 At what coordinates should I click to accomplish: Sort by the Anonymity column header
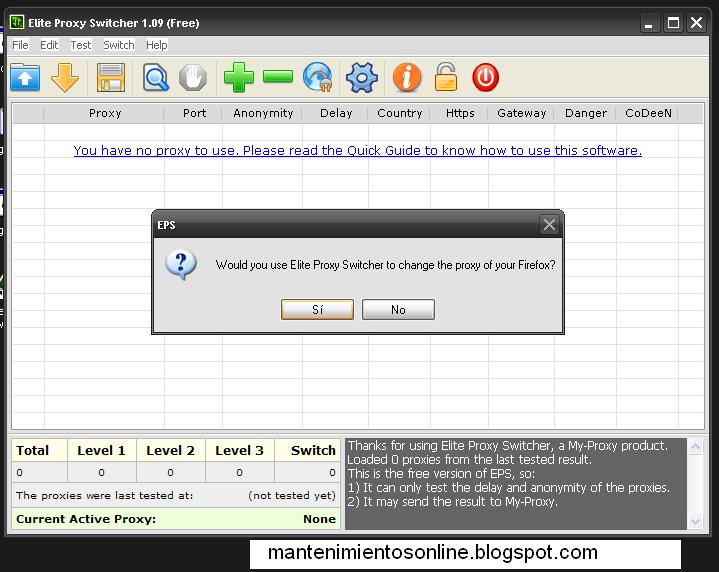(x=263, y=113)
